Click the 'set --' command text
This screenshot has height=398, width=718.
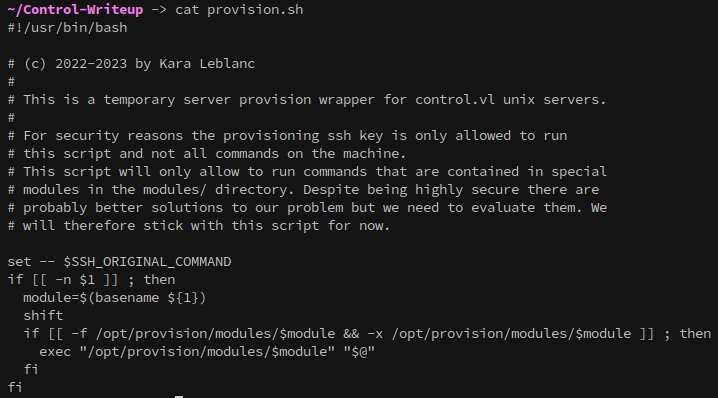tap(31, 262)
